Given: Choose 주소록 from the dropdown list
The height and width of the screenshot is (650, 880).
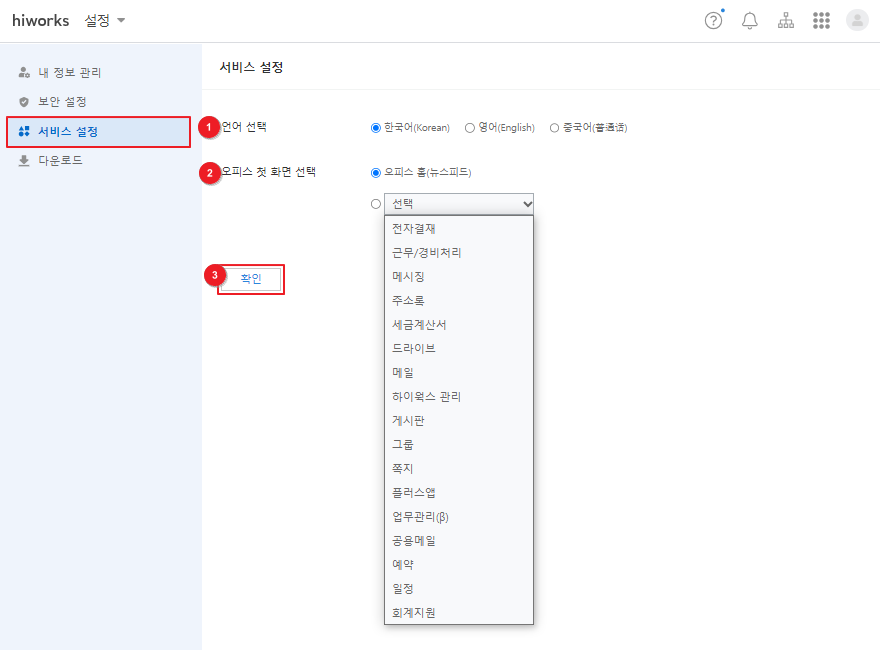Looking at the screenshot, I should [x=459, y=301].
